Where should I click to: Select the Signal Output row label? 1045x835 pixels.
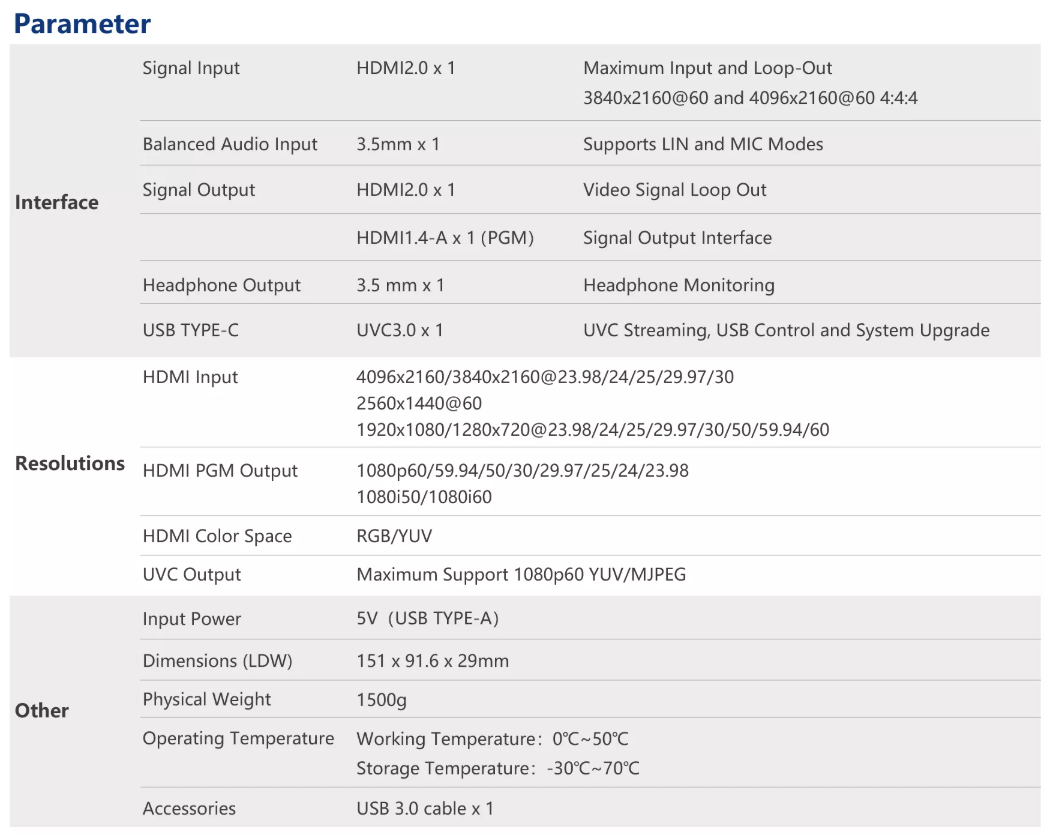point(199,190)
